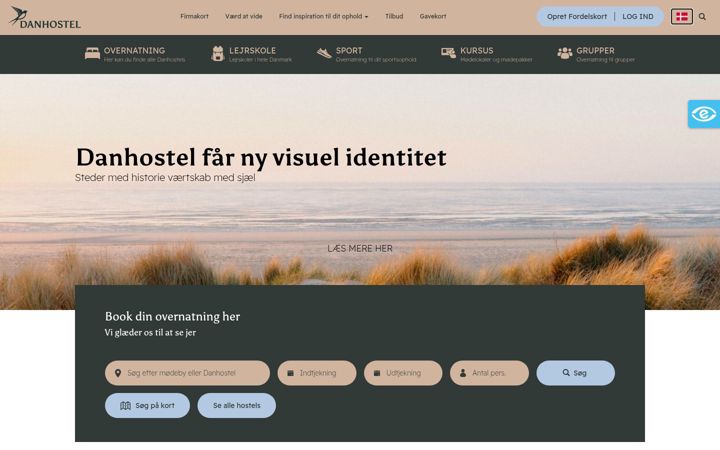
Task: Open the Tilbud menu item
Action: [394, 16]
